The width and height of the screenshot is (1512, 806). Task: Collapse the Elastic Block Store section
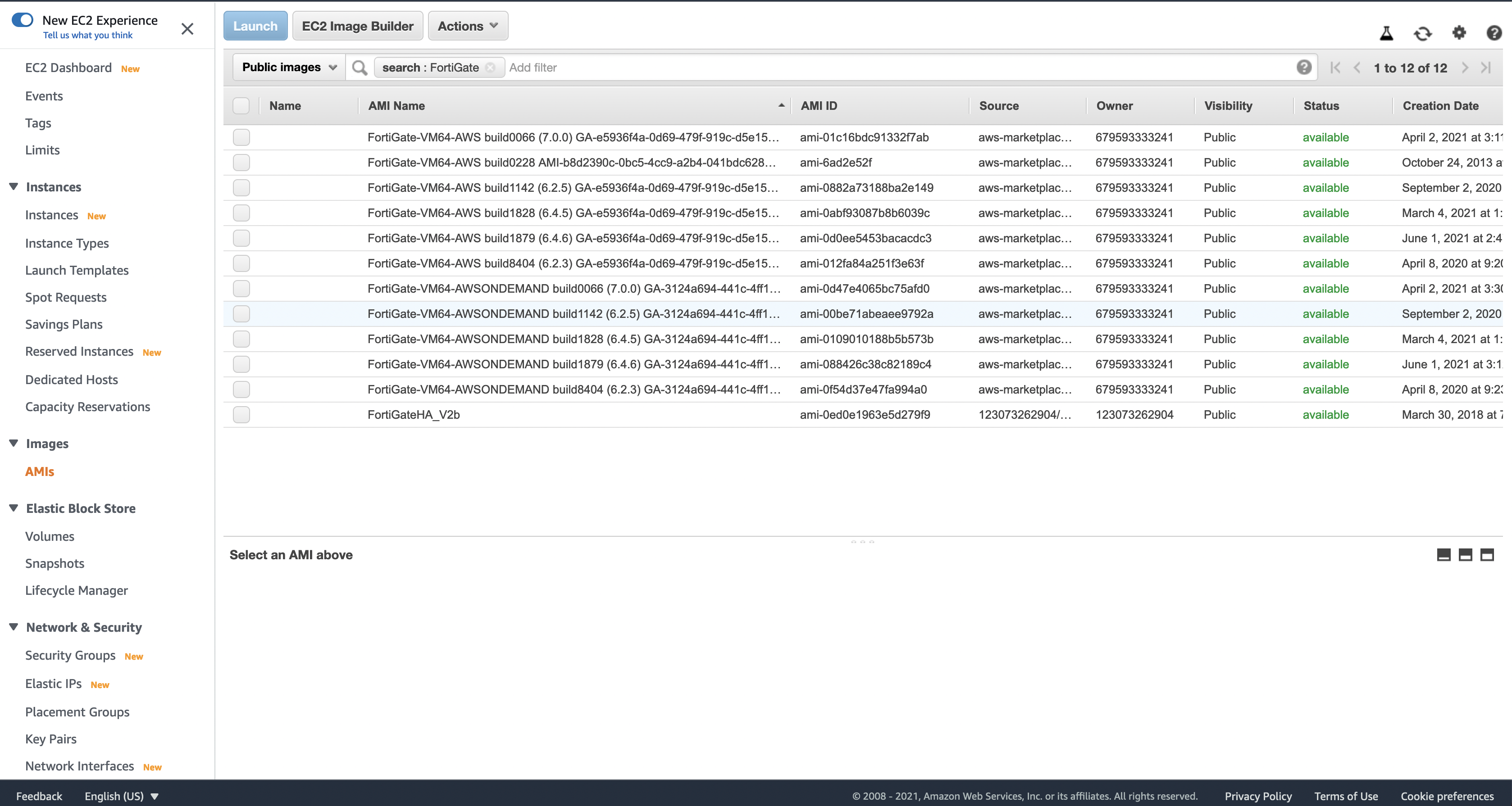click(x=14, y=508)
